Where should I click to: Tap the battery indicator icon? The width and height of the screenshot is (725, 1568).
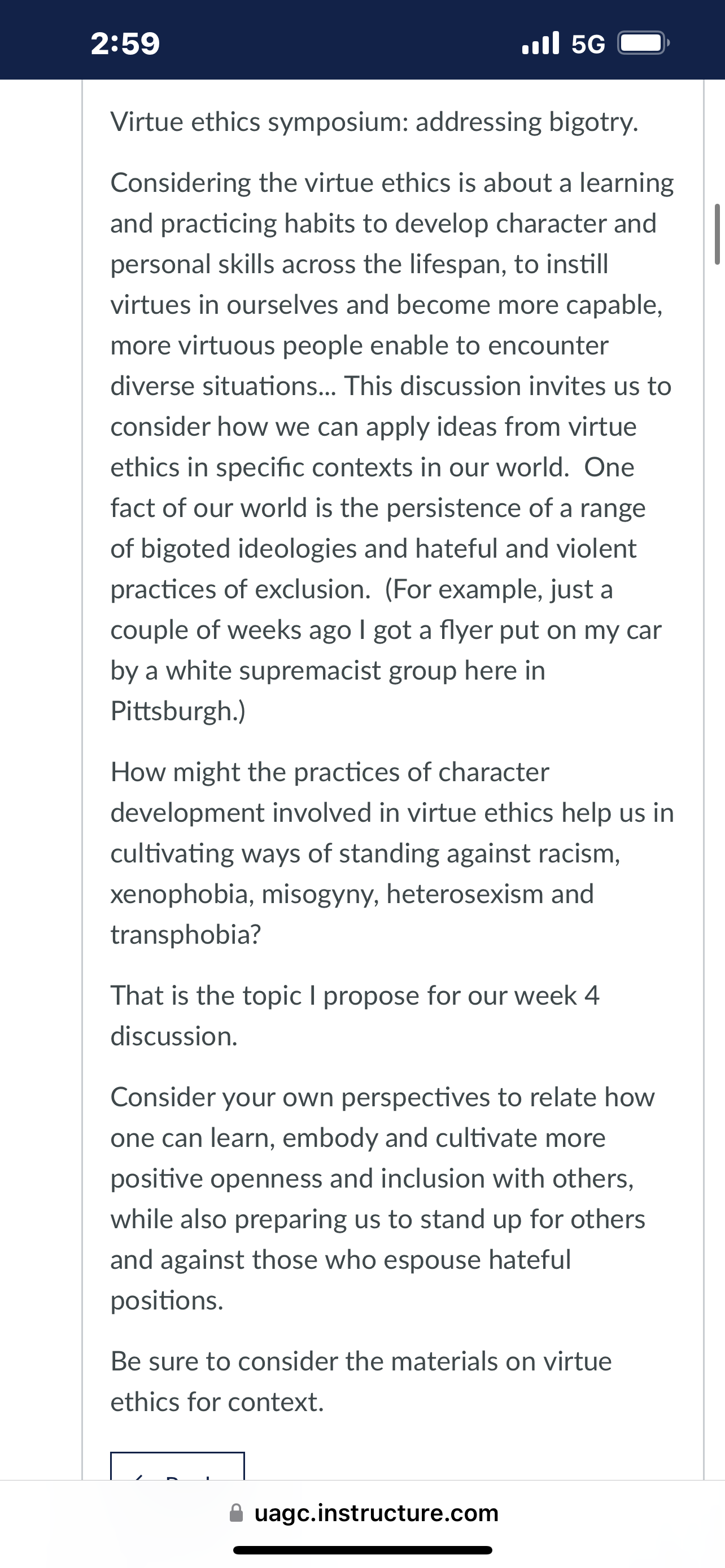coord(644,43)
